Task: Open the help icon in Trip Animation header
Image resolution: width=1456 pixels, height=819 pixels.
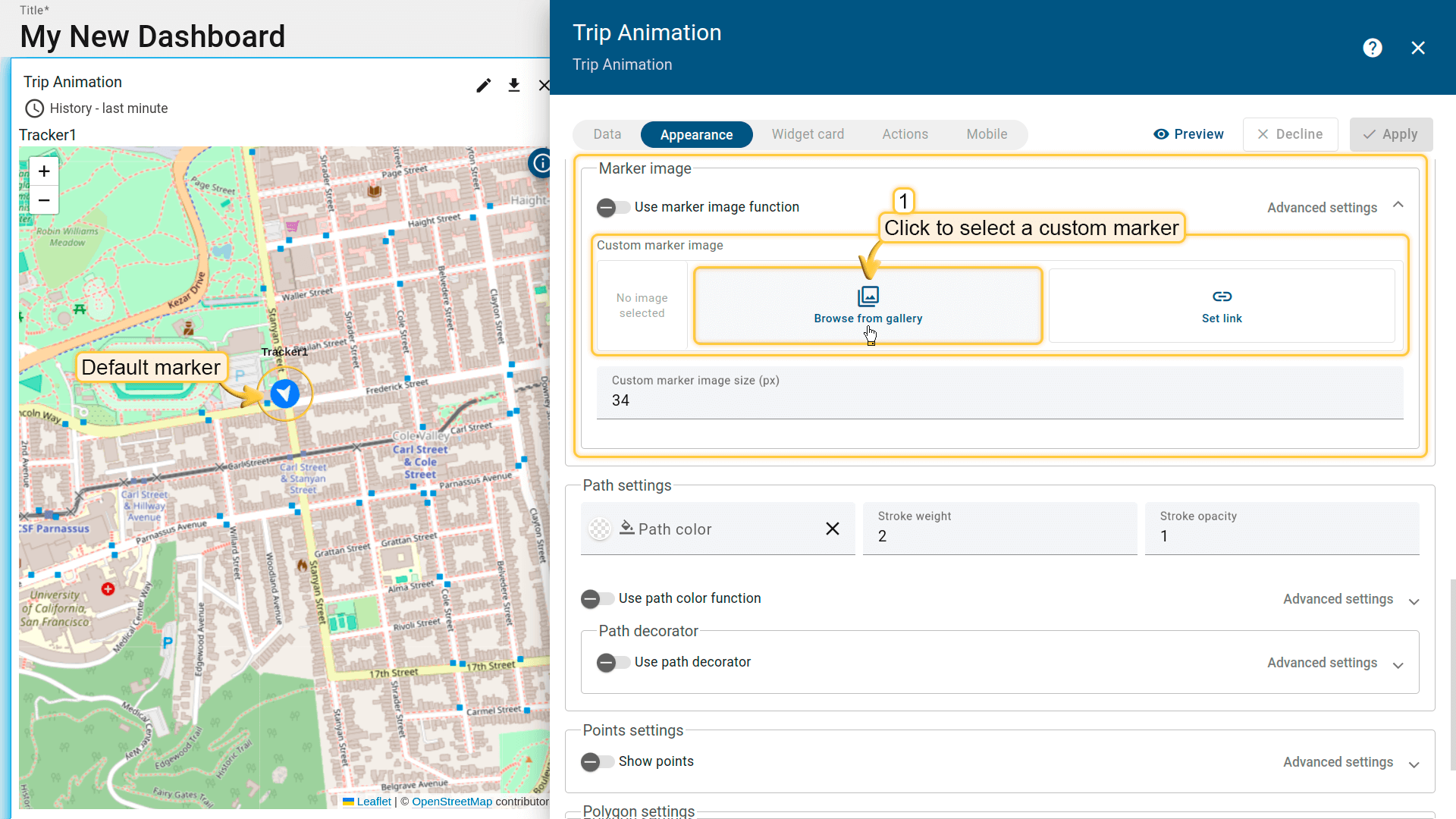Action: tap(1372, 48)
